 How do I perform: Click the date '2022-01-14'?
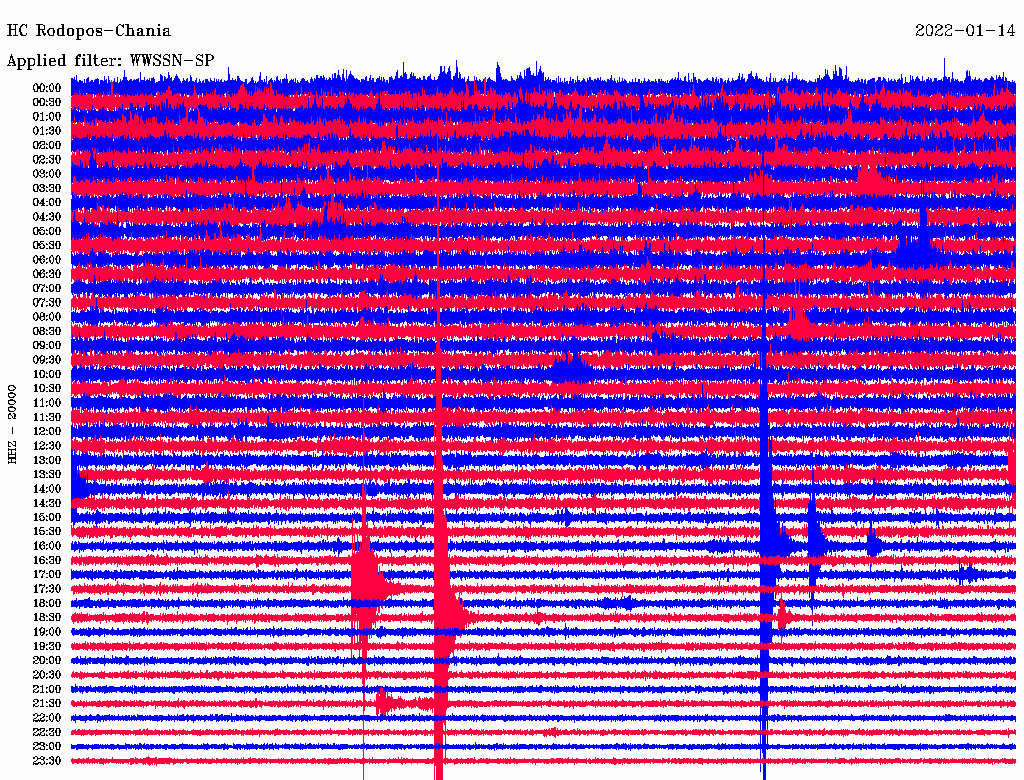[965, 31]
